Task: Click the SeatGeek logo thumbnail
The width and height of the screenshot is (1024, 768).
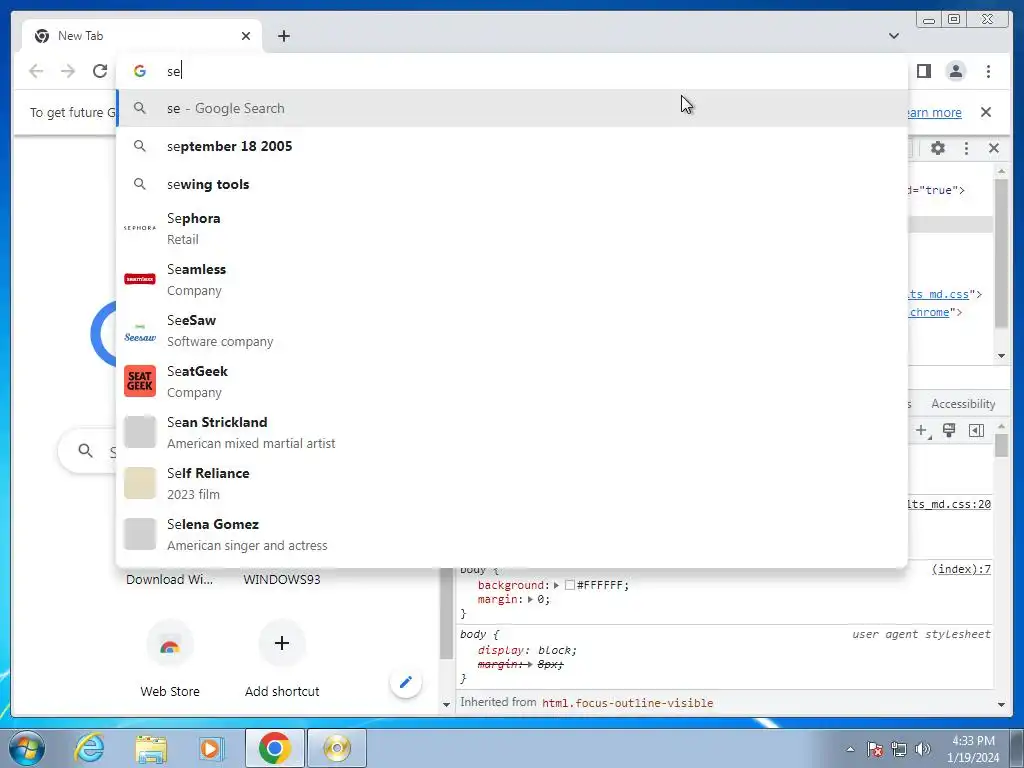Action: (x=140, y=381)
